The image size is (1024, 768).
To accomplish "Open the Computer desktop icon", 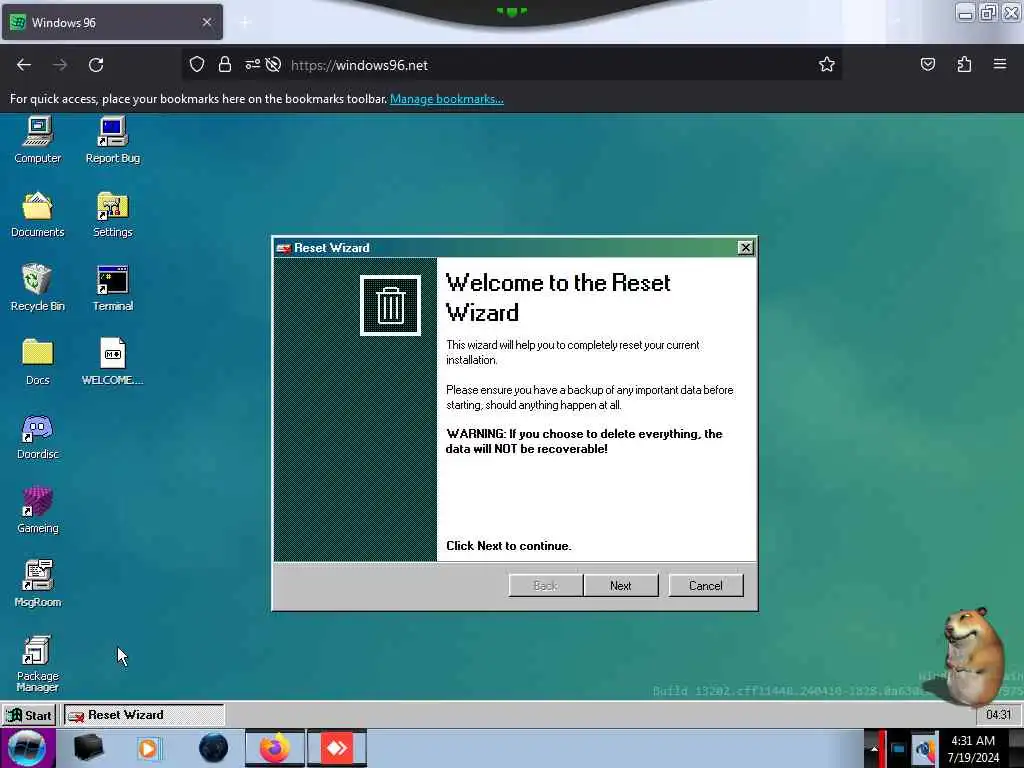I will pos(38,140).
